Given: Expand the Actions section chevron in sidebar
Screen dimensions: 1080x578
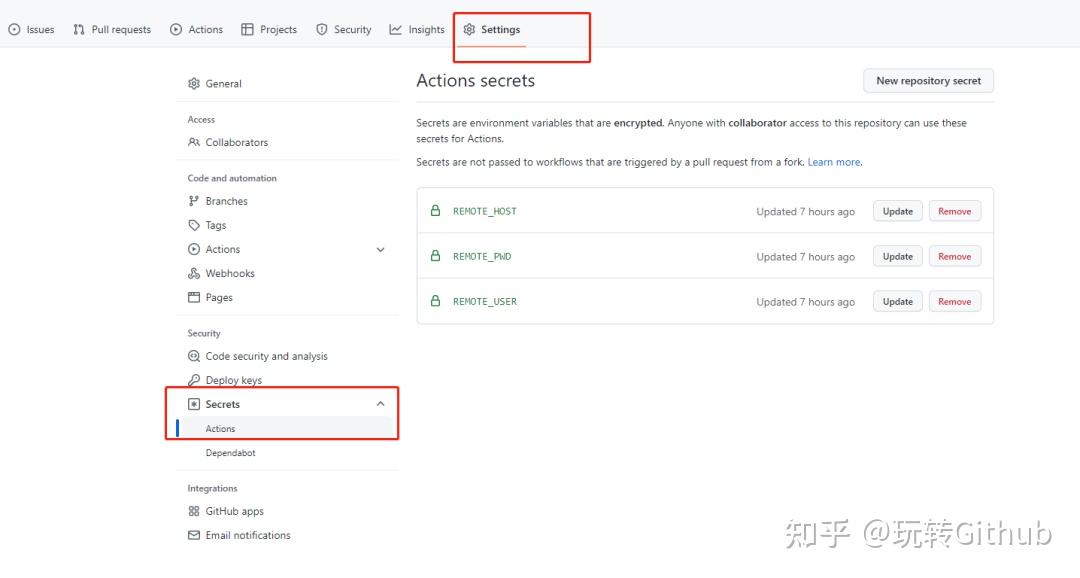Looking at the screenshot, I should 380,249.
